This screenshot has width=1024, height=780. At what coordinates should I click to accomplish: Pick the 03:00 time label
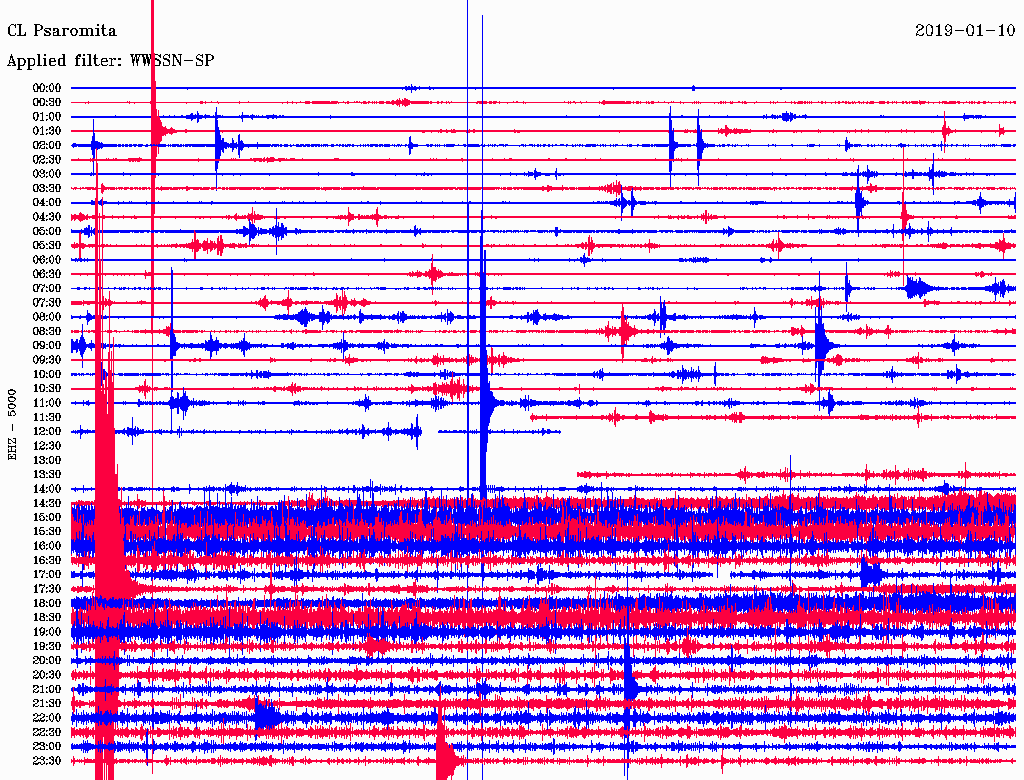47,174
